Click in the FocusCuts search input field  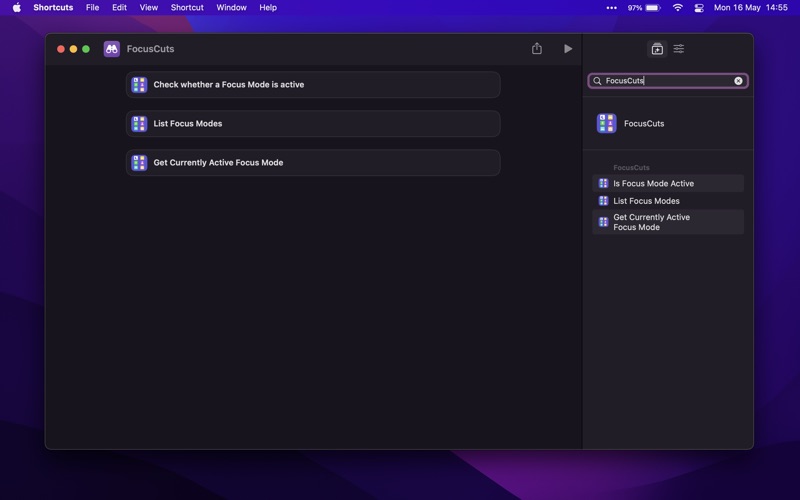(x=668, y=81)
